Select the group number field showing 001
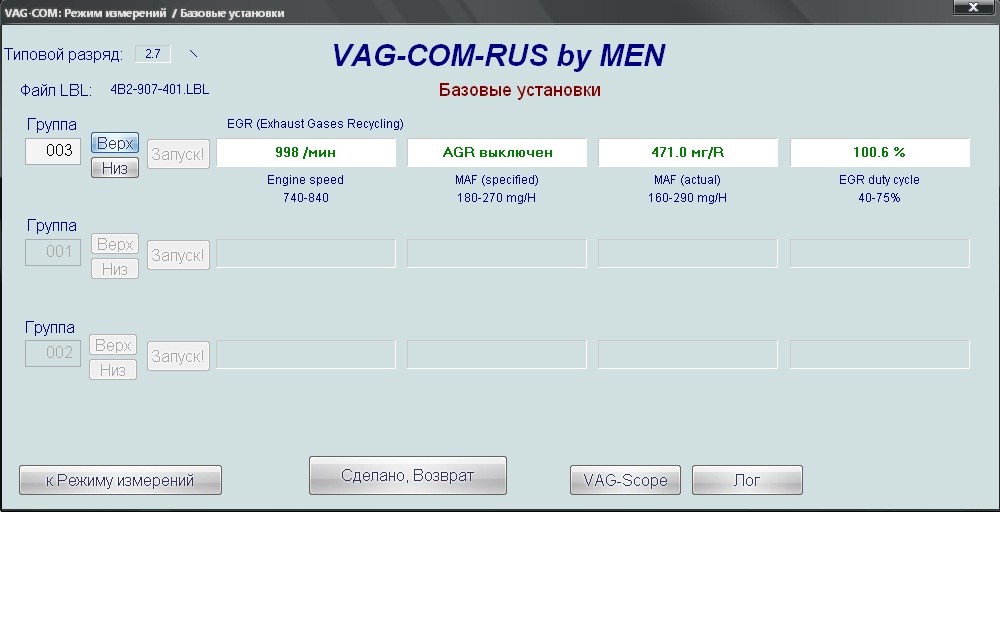The width and height of the screenshot is (1000, 624). 53,252
